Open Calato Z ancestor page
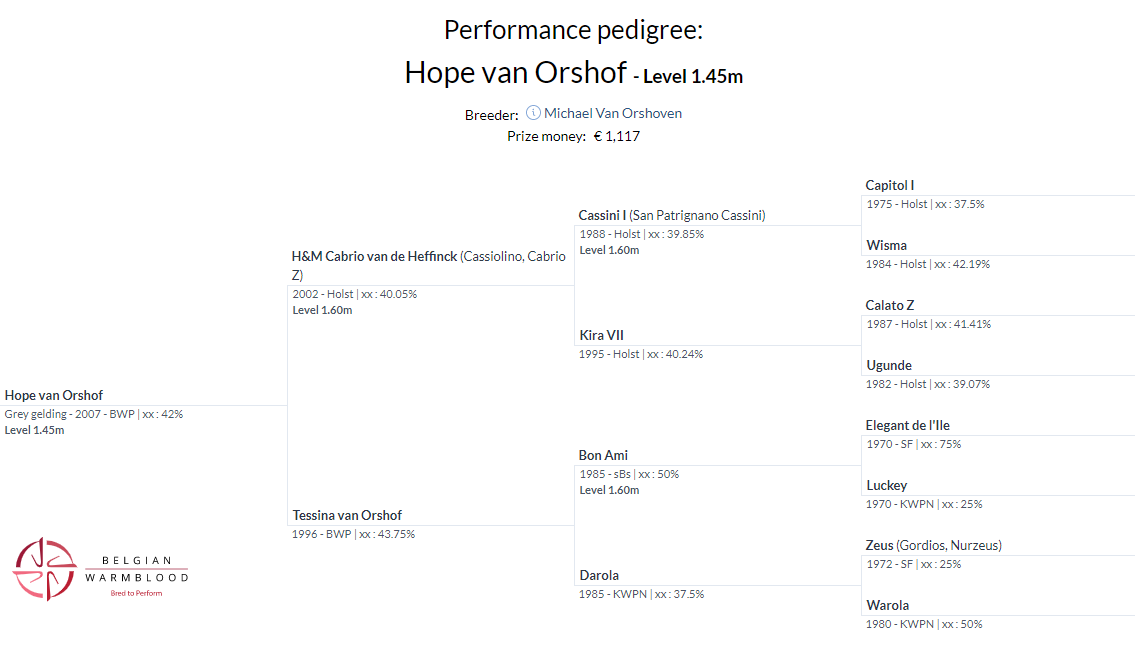 click(x=890, y=305)
